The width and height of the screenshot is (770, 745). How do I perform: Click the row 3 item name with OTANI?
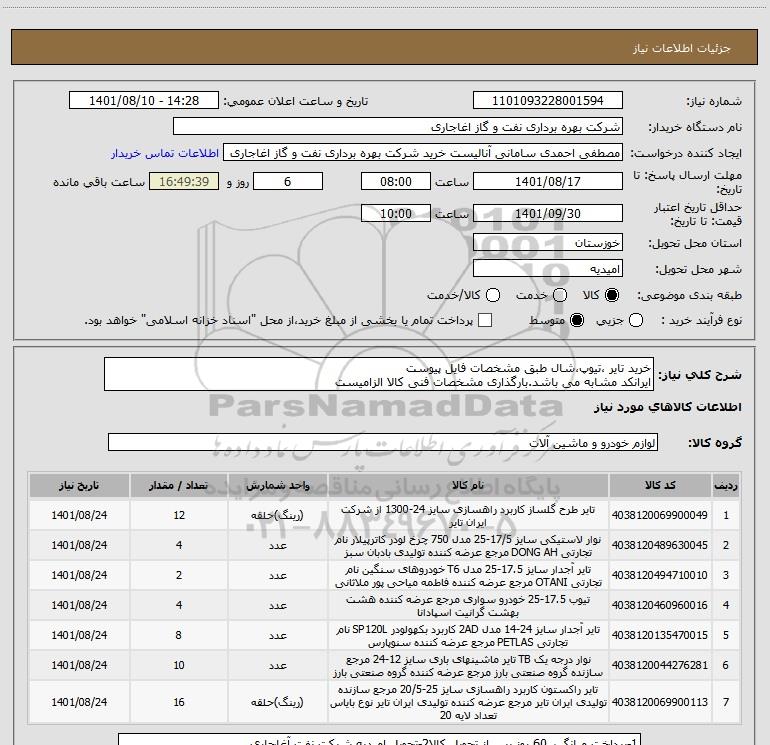[468, 576]
